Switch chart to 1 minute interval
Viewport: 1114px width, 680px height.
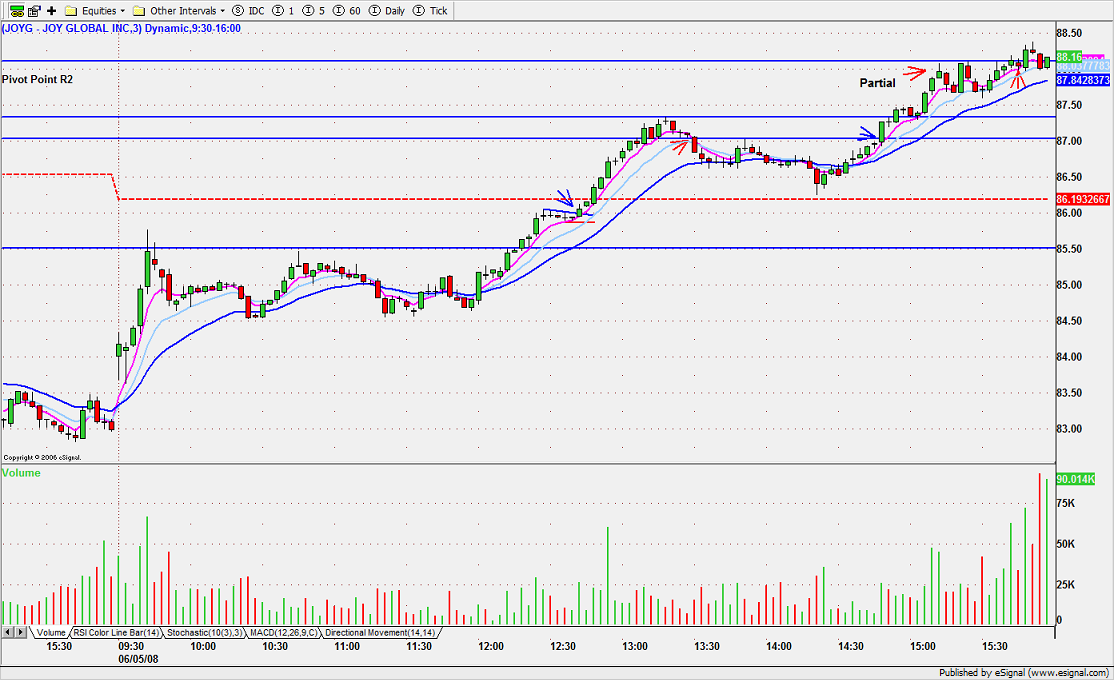[x=283, y=11]
